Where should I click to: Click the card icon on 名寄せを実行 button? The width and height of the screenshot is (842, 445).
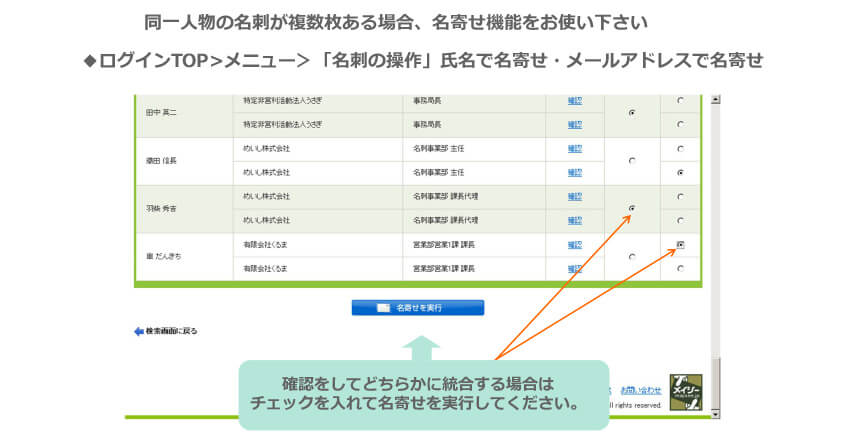click(383, 308)
